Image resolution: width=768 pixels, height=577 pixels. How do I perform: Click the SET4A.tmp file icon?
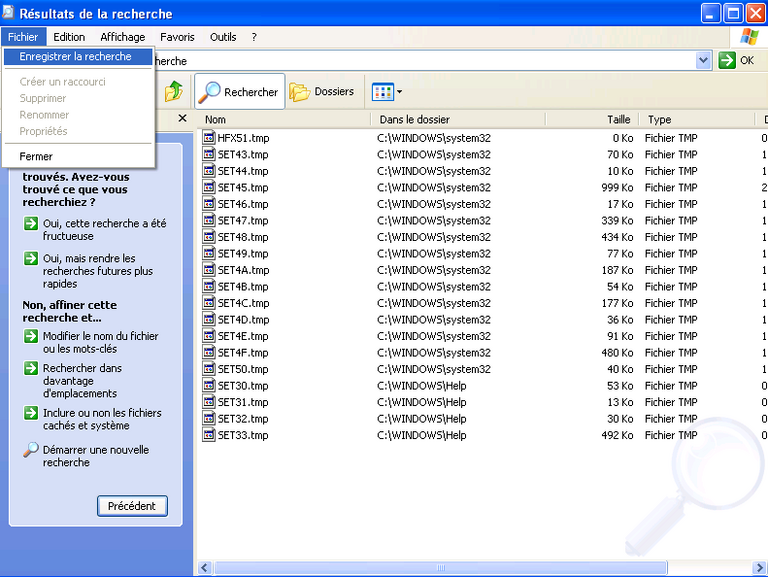(209, 270)
